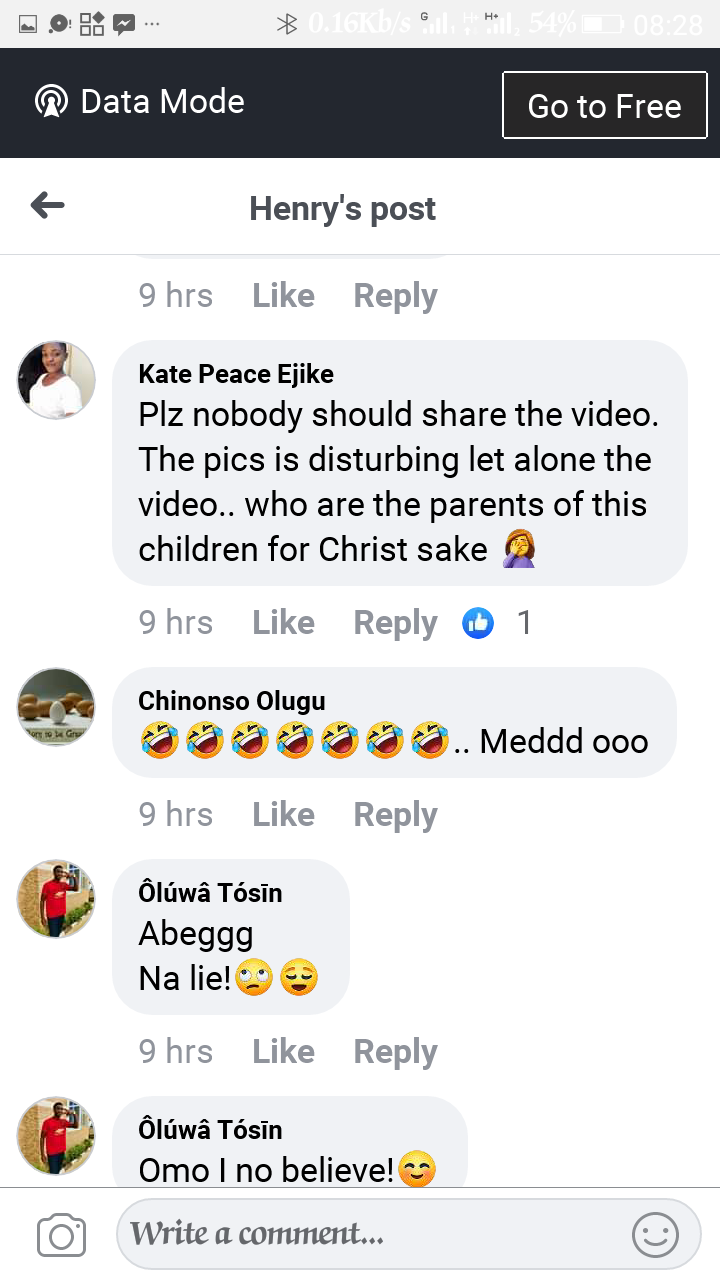Open Kate Peace Ejike's profile picture

[57, 379]
